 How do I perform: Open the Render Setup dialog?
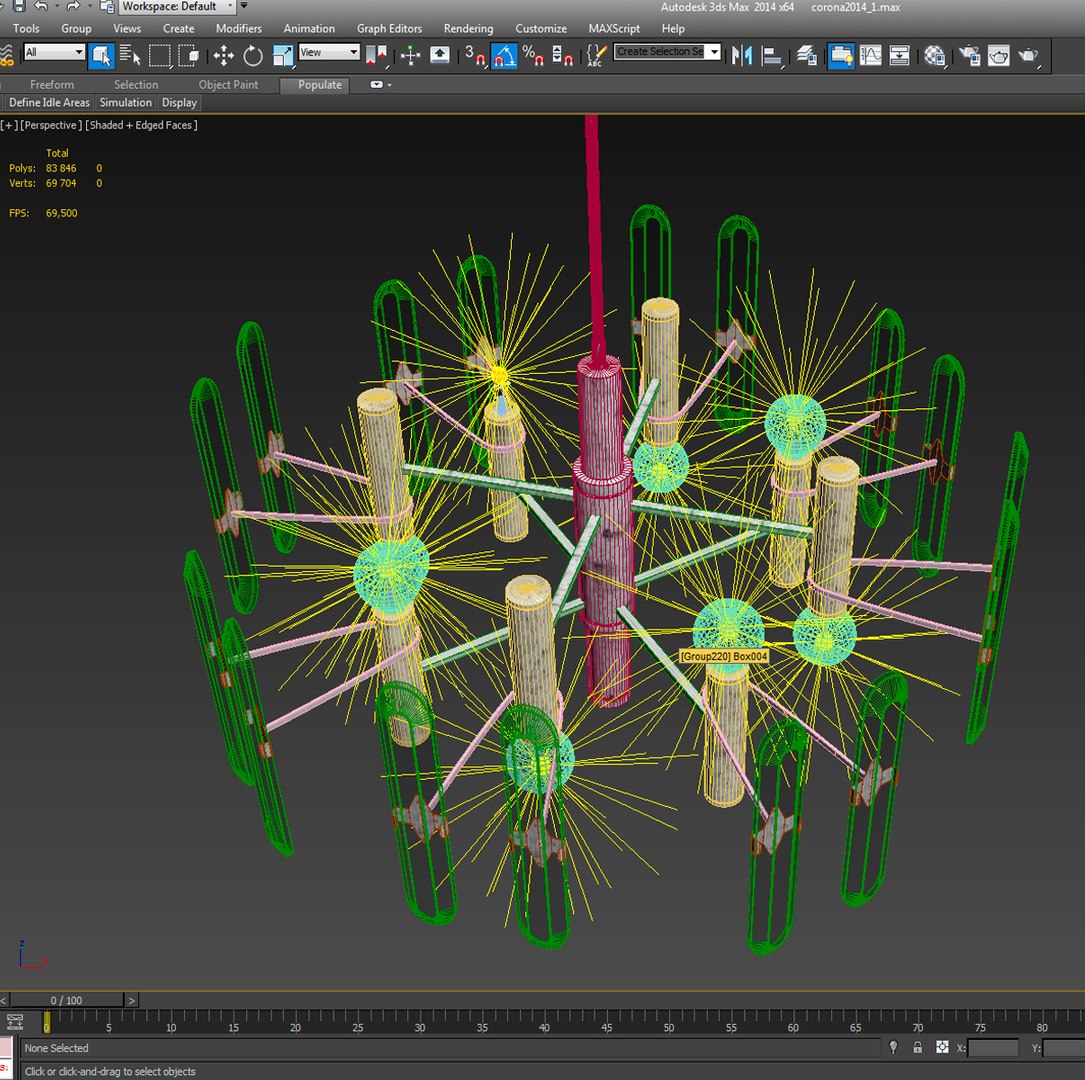pos(969,55)
